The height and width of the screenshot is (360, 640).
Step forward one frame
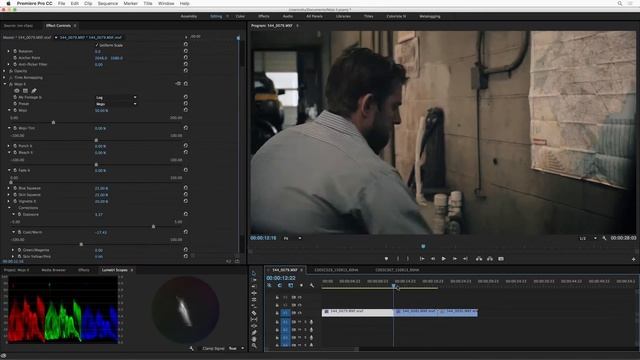tap(455, 259)
